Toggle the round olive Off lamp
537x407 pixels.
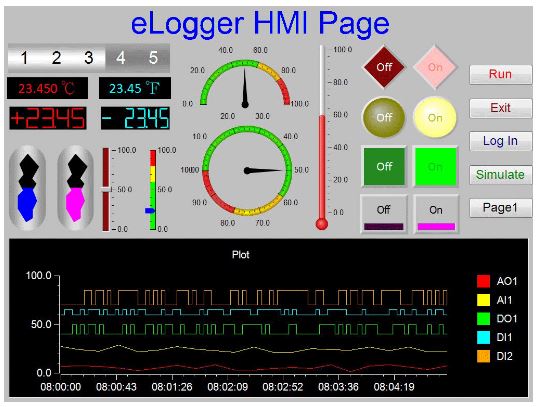[x=384, y=118]
